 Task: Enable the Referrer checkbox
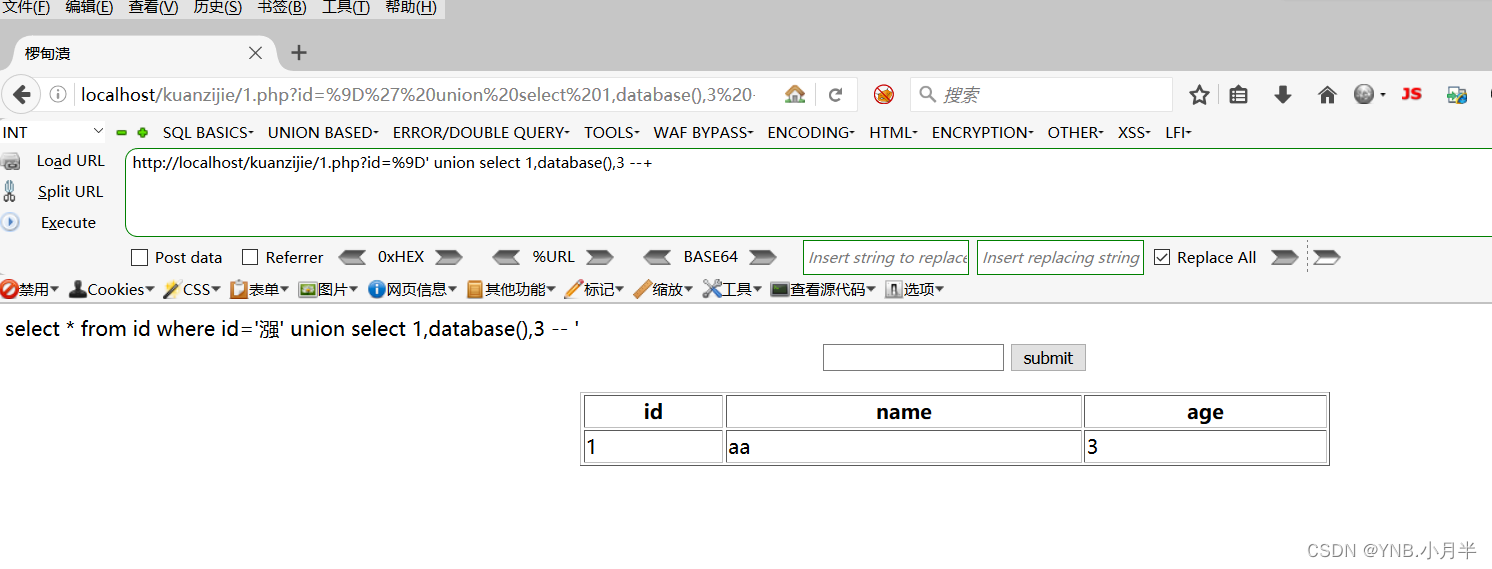click(250, 257)
